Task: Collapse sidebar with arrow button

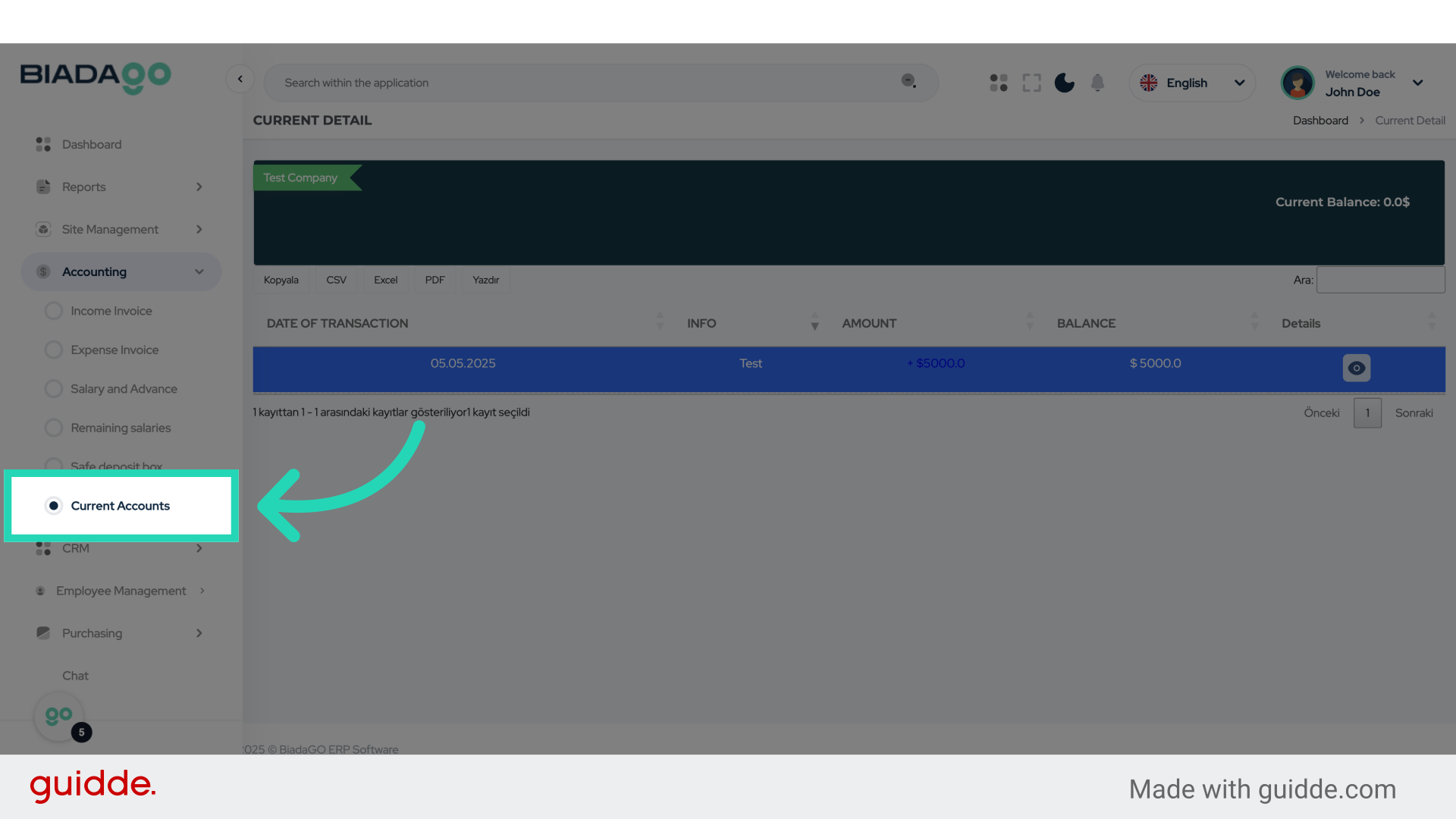Action: [x=240, y=79]
